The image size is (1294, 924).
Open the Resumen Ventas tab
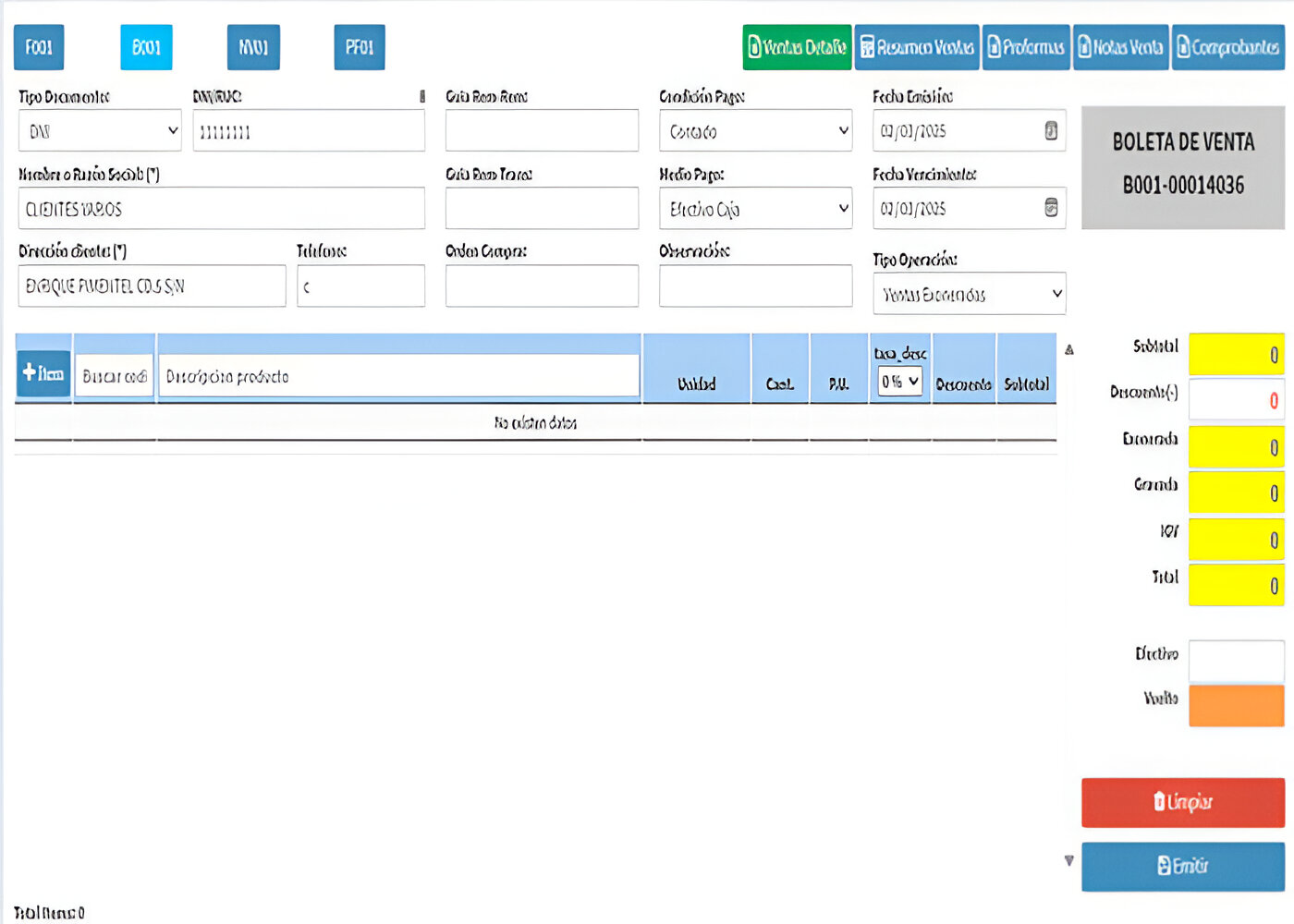[x=917, y=47]
